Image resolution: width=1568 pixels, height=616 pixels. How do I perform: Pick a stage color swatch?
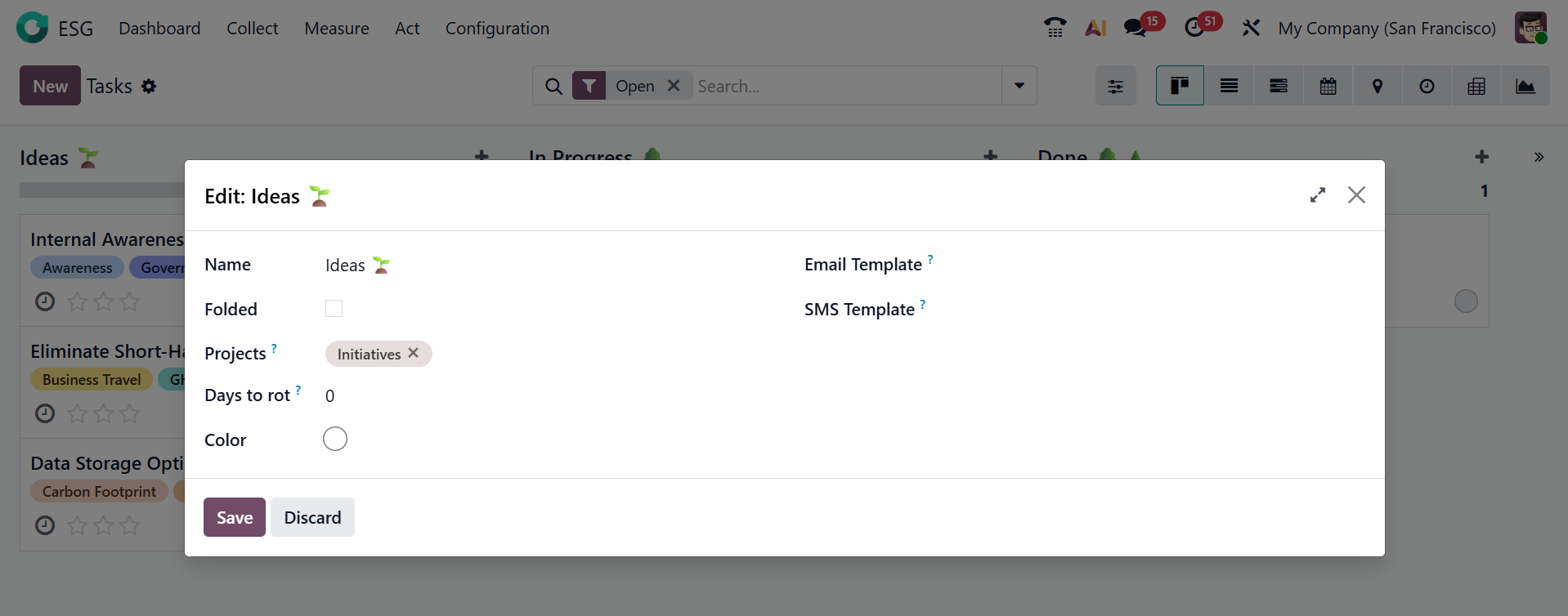coord(335,440)
